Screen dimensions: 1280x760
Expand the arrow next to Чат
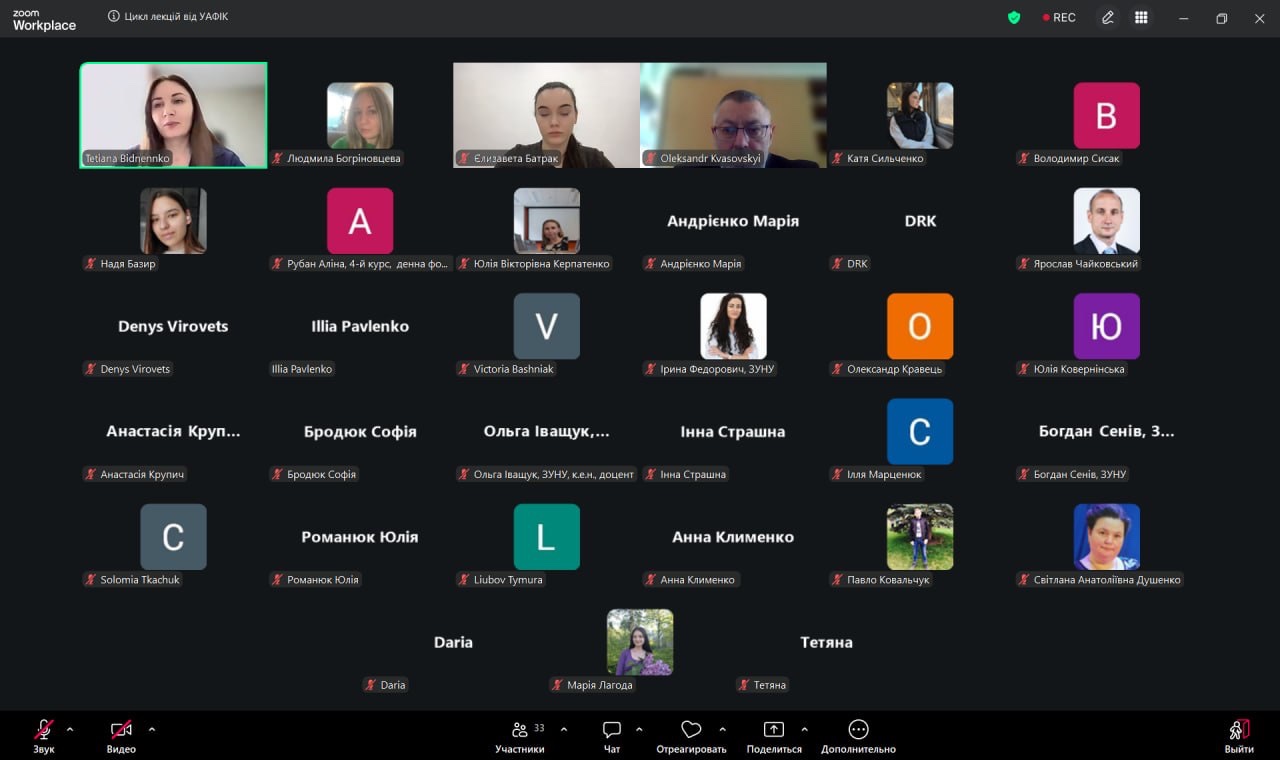[639, 729]
